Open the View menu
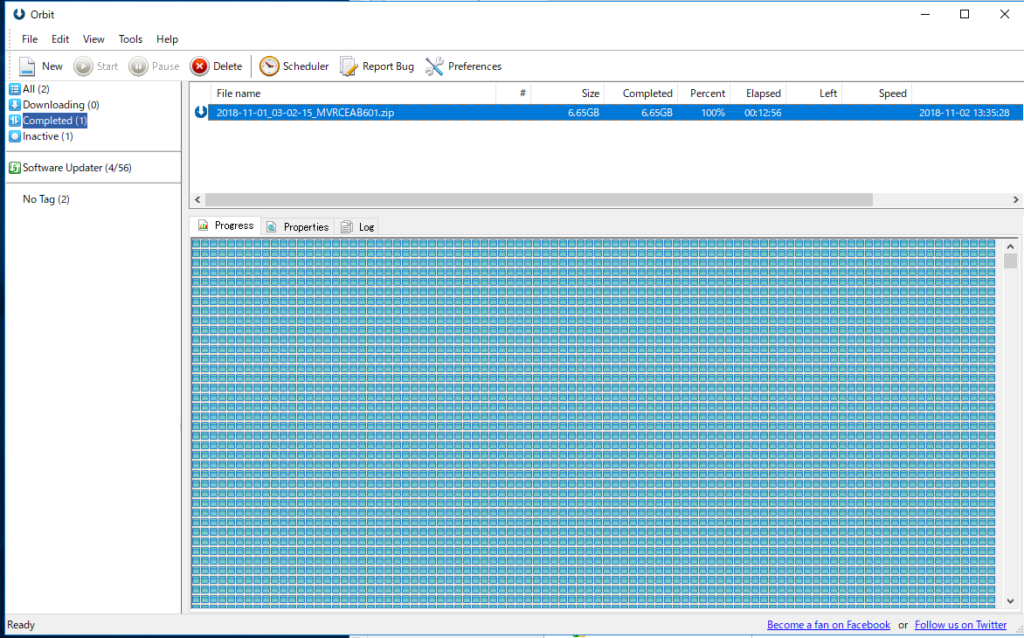Image resolution: width=1024 pixels, height=638 pixels. (93, 39)
